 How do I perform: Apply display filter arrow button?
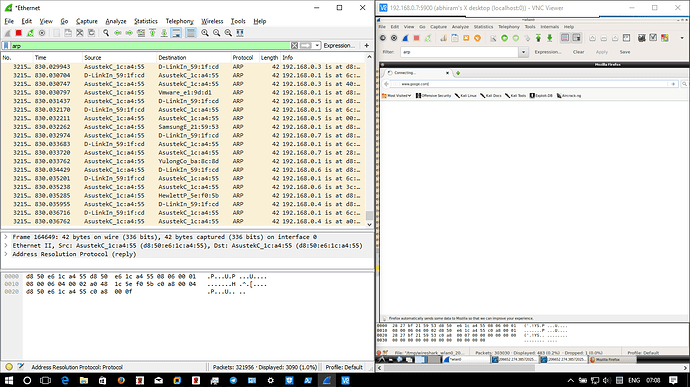[x=306, y=45]
